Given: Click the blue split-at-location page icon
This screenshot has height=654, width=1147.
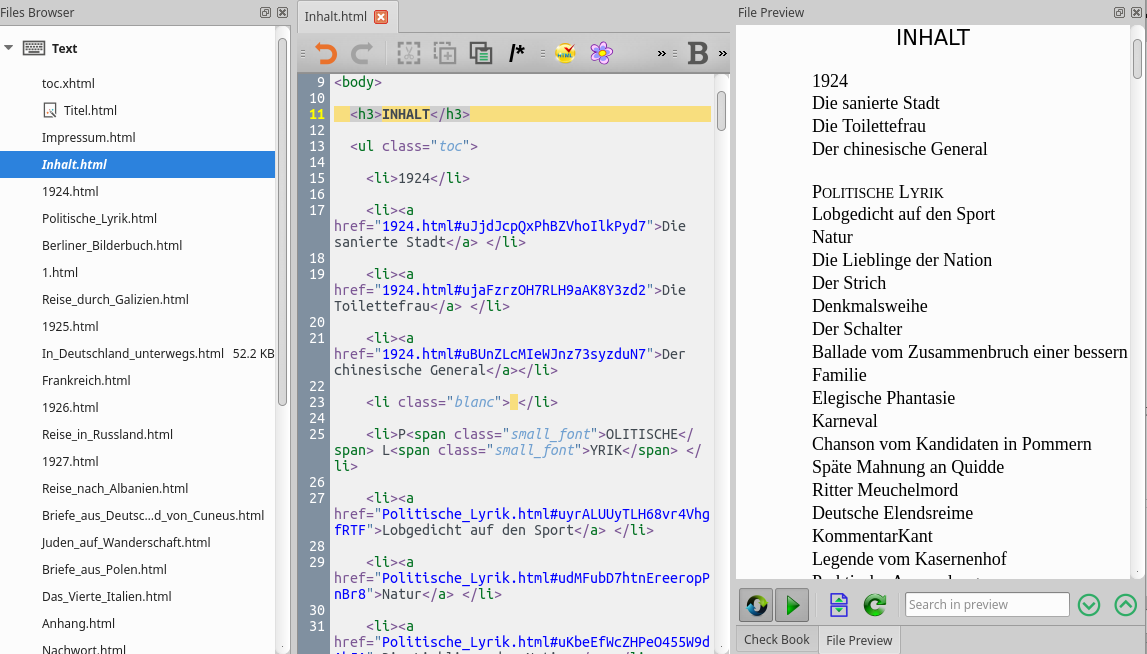Looking at the screenshot, I should click(839, 604).
